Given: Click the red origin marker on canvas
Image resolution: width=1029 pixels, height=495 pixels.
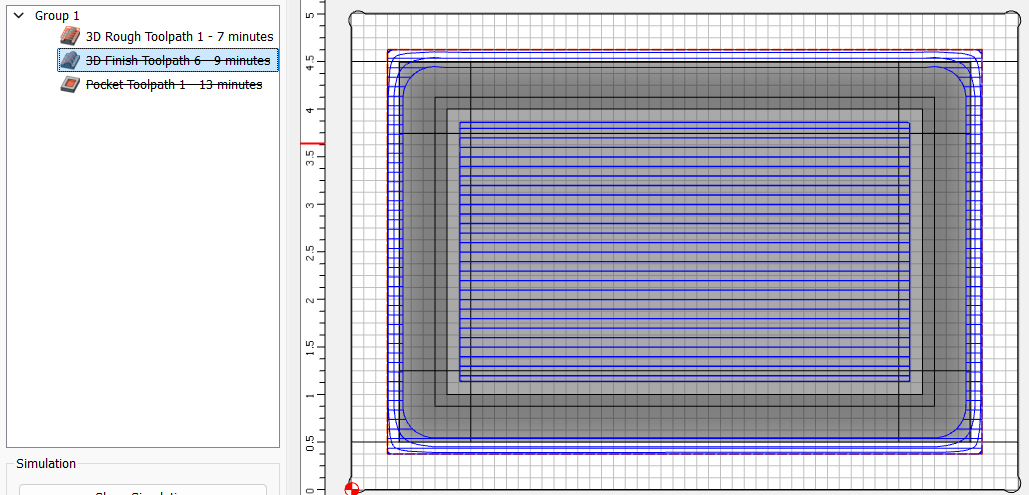Looking at the screenshot, I should coord(352,488).
